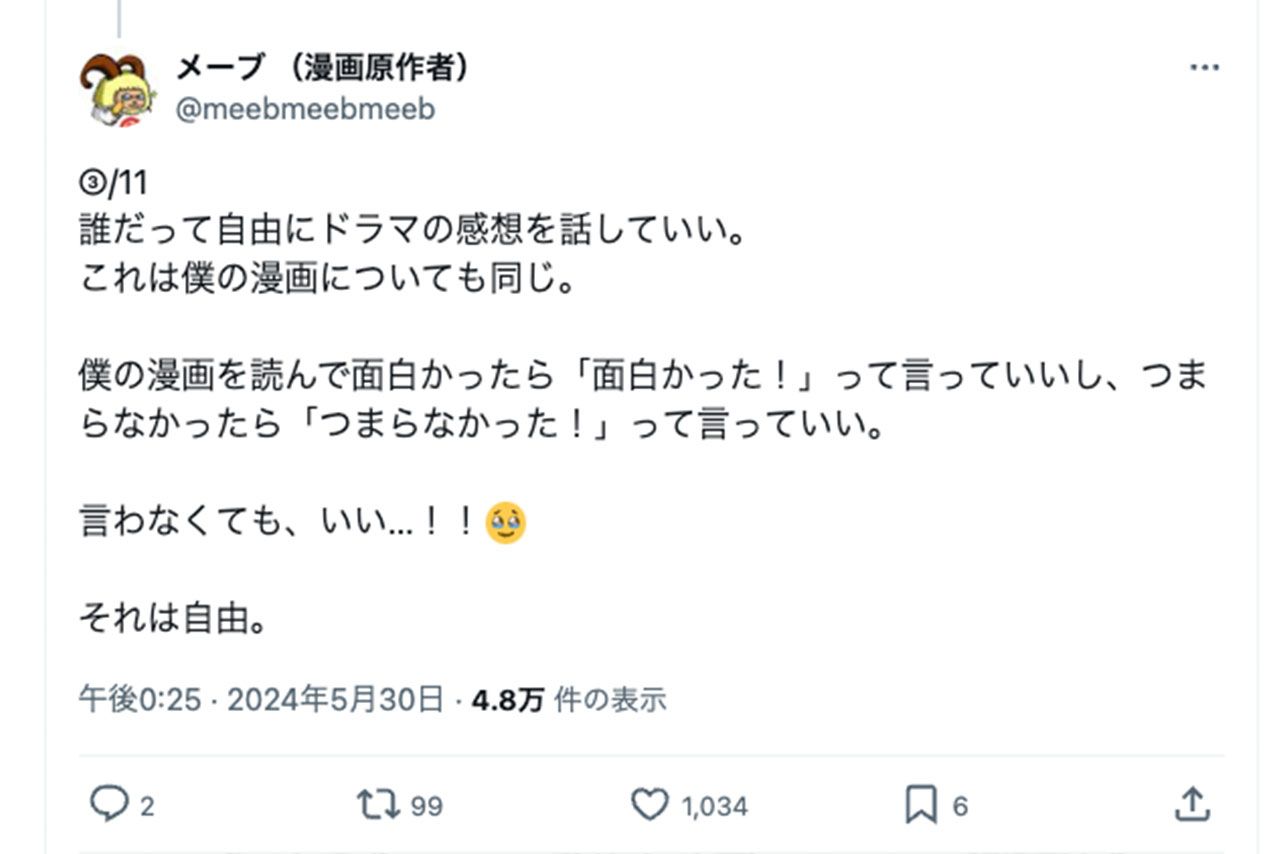The image size is (1280, 854).
Task: Select the @meebmeebmeeb handle
Action: pyautogui.click(x=305, y=110)
